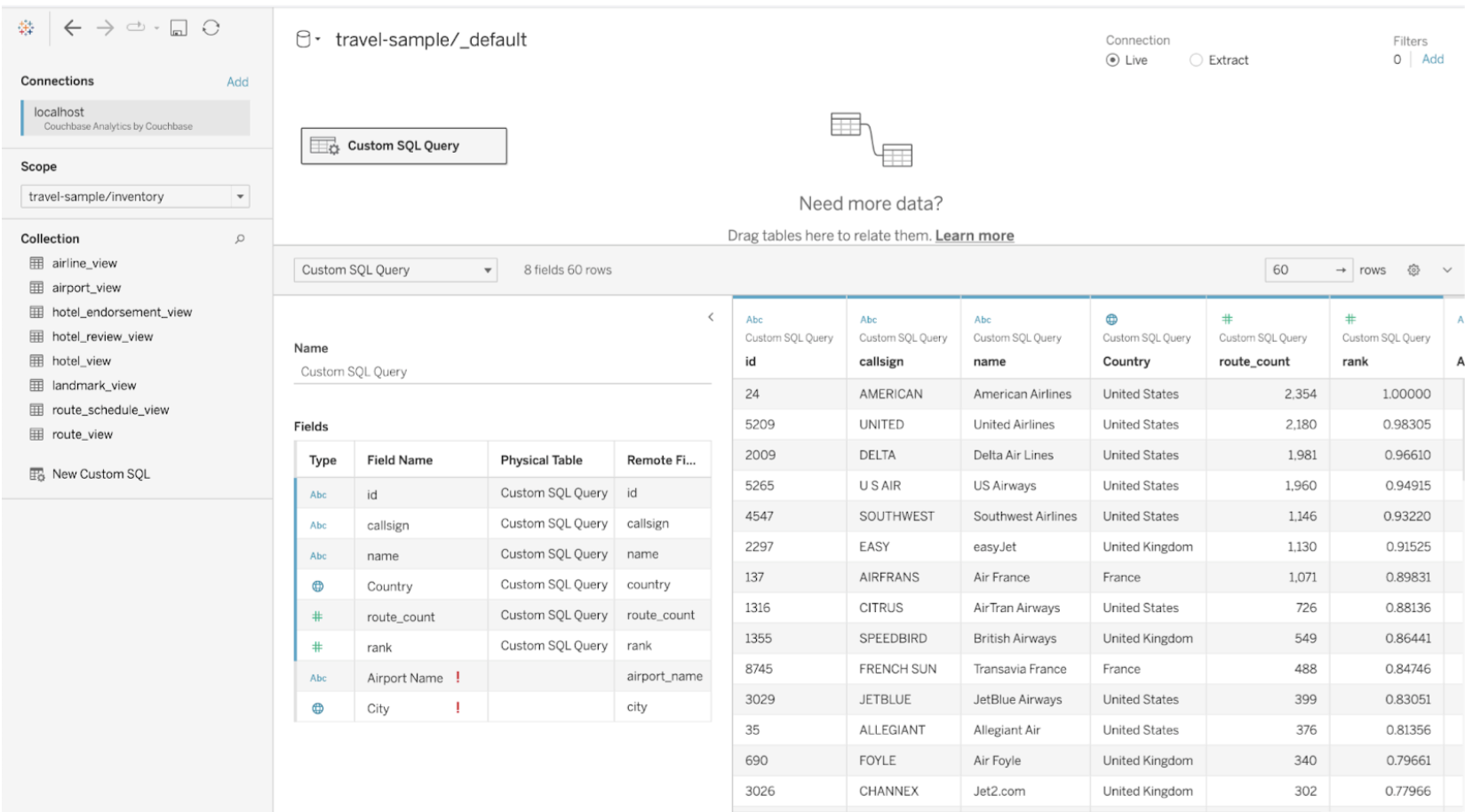Screen dimensions: 1473x812
Task: Click the route_count value 2,354
Action: [1301, 394]
